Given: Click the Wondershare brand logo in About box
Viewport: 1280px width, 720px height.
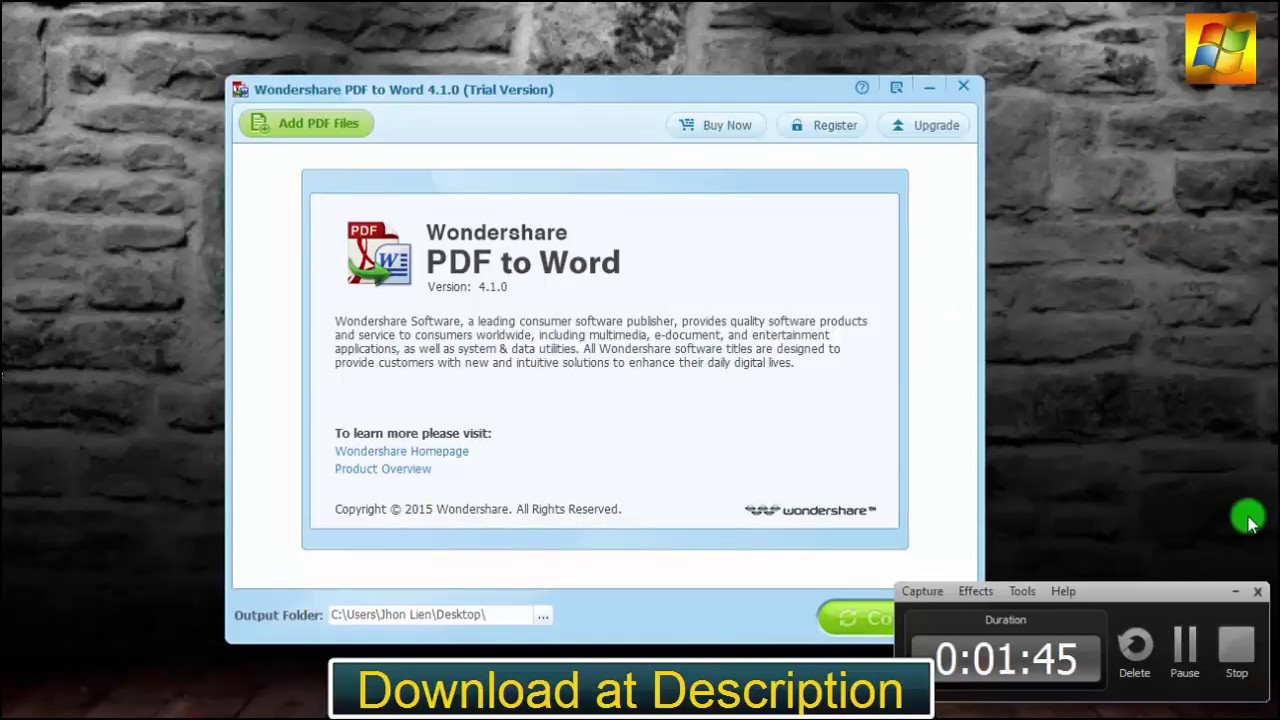Looking at the screenshot, I should coord(810,510).
